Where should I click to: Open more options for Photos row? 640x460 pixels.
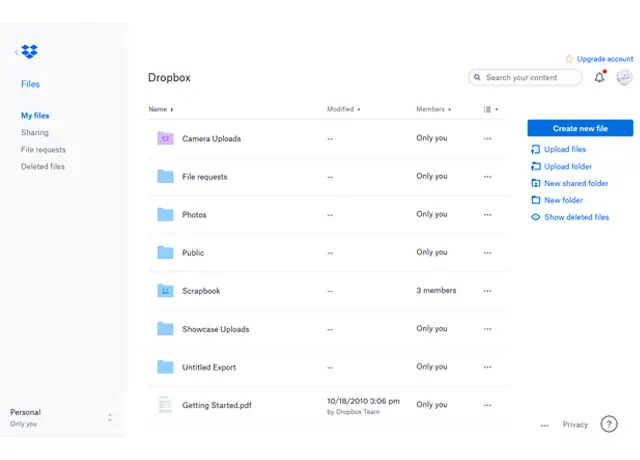(487, 214)
